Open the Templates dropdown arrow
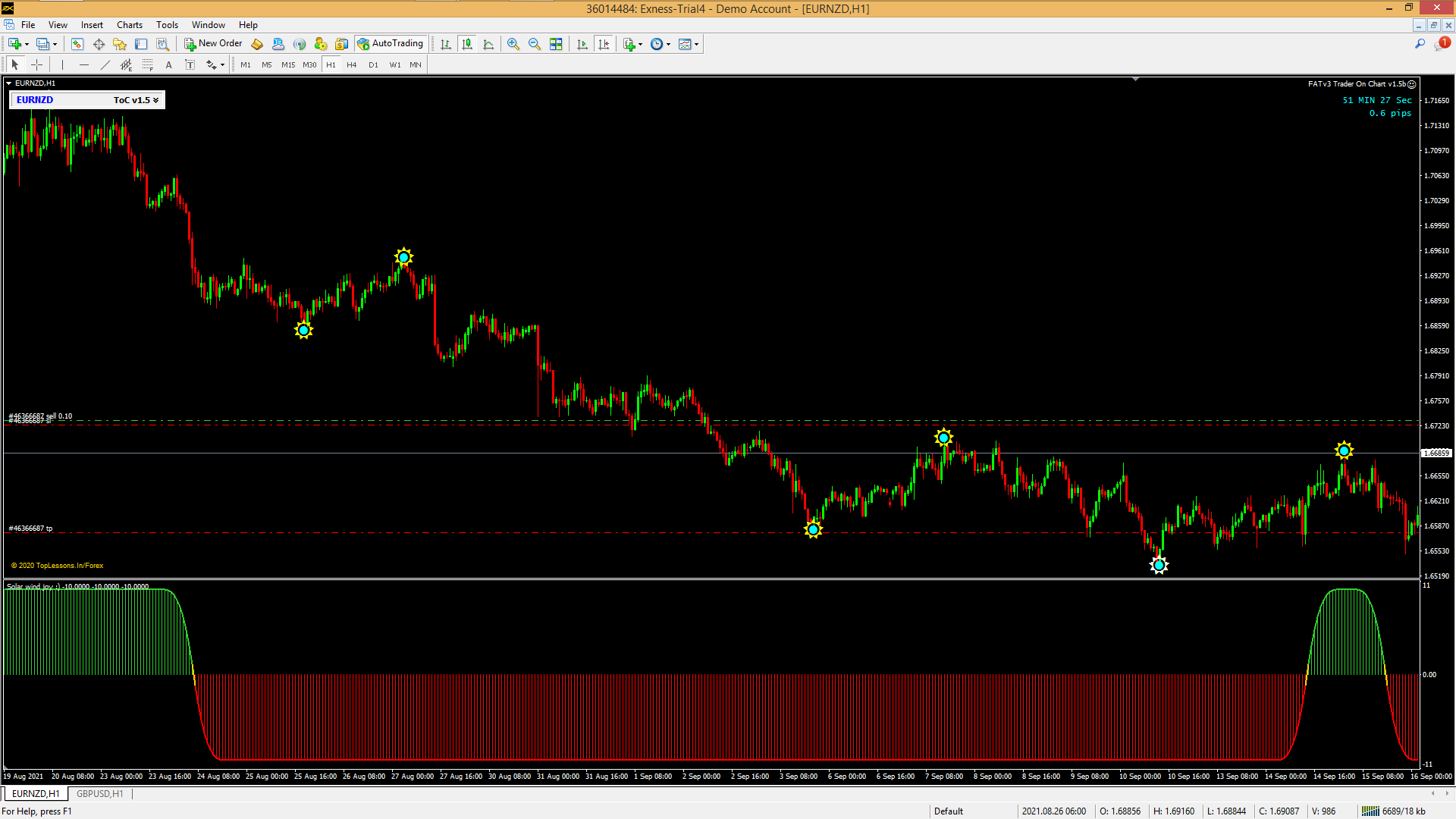The image size is (1456, 819). click(x=696, y=44)
